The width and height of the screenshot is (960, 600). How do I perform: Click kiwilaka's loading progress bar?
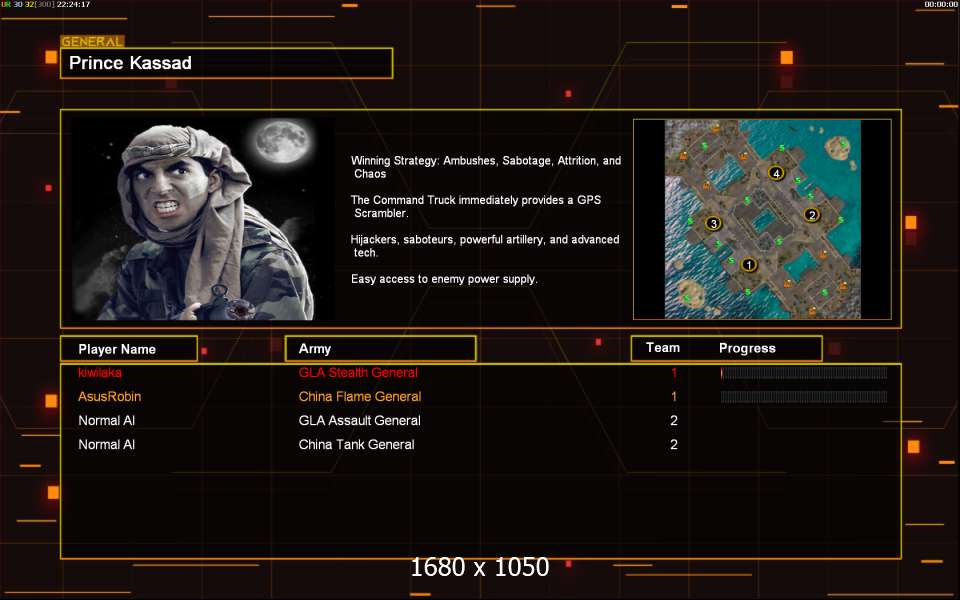pyautogui.click(x=804, y=373)
